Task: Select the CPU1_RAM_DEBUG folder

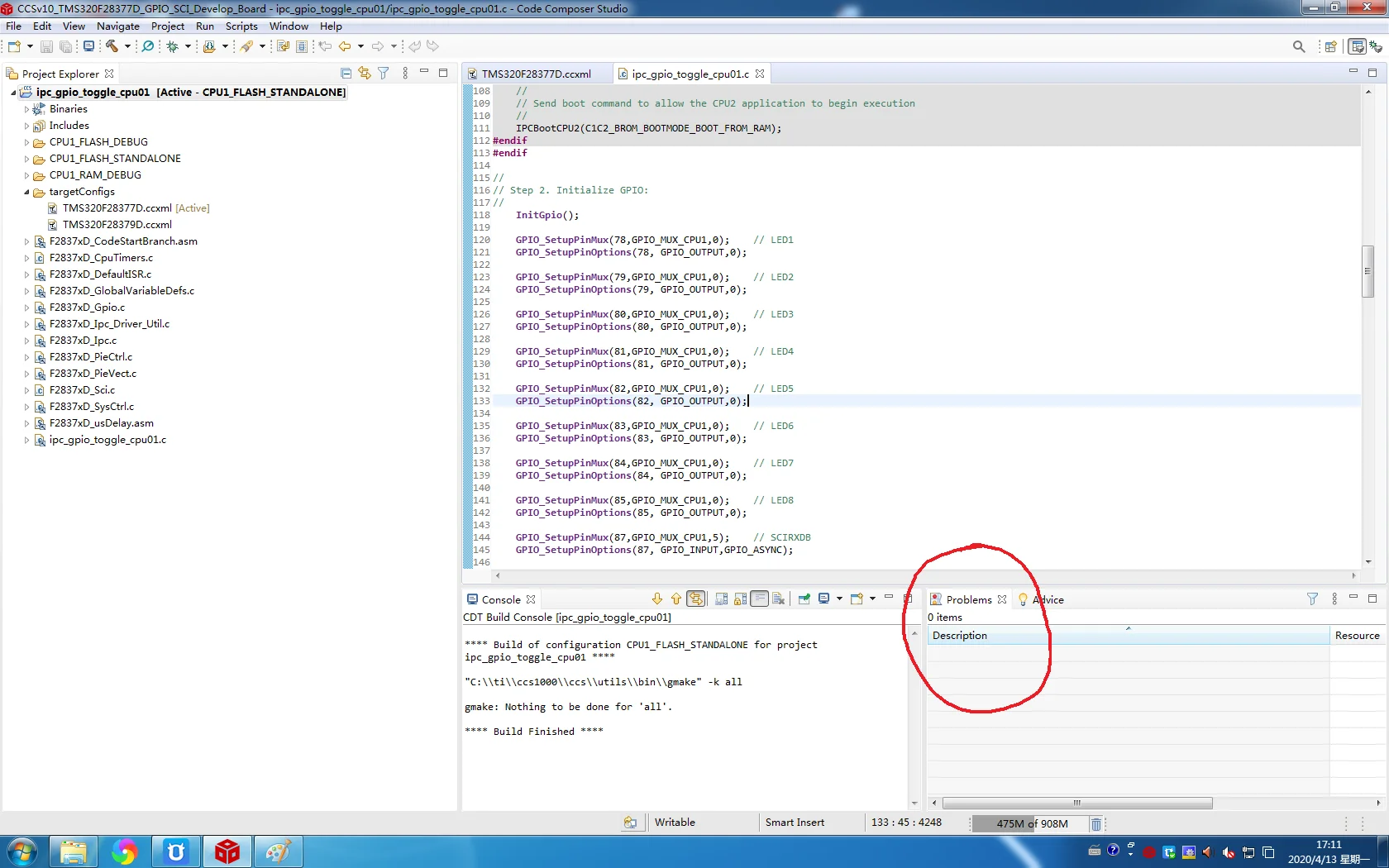Action: point(95,175)
